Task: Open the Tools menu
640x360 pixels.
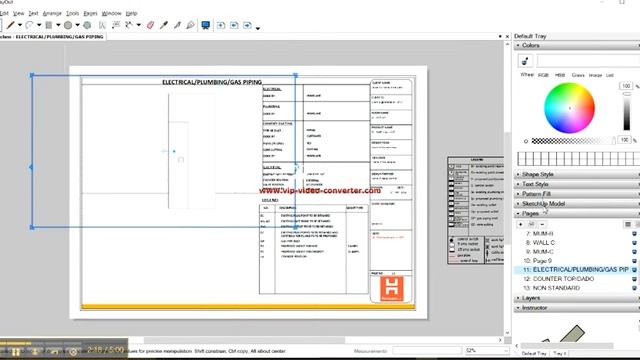Action: click(x=72, y=13)
